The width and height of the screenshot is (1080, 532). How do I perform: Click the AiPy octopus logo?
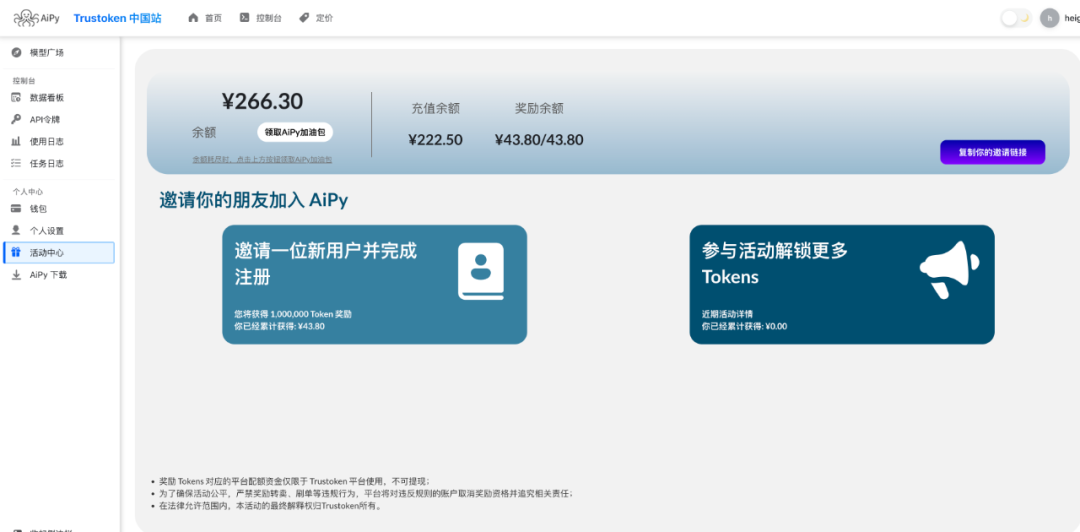[37, 18]
